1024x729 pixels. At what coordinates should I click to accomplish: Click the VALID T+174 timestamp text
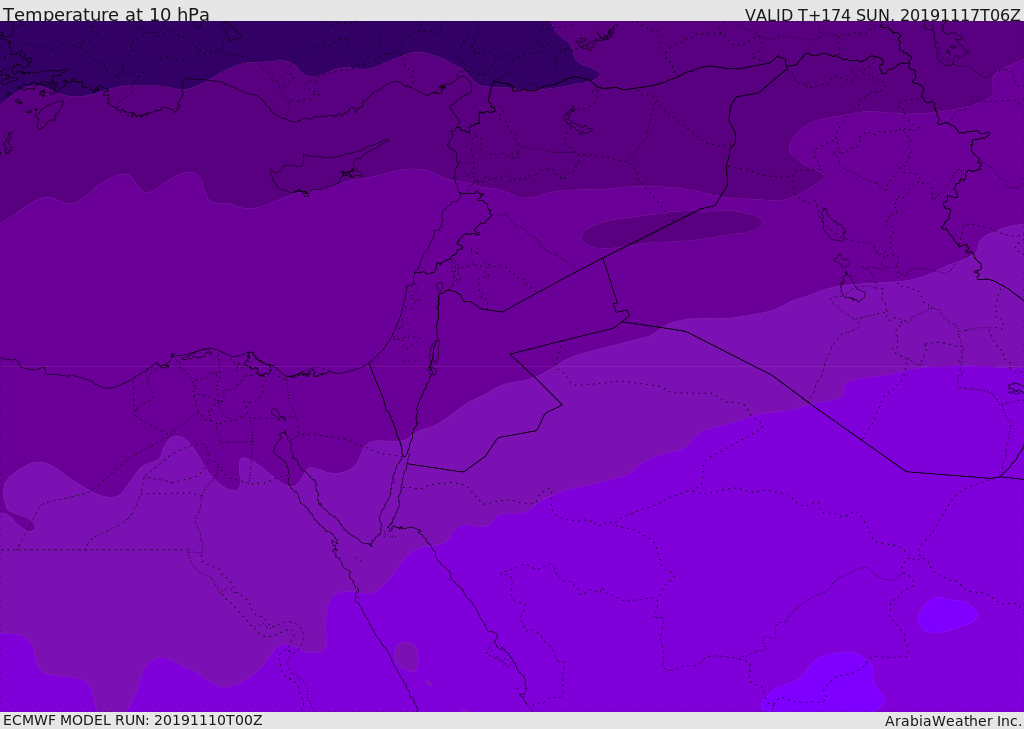pyautogui.click(x=882, y=15)
